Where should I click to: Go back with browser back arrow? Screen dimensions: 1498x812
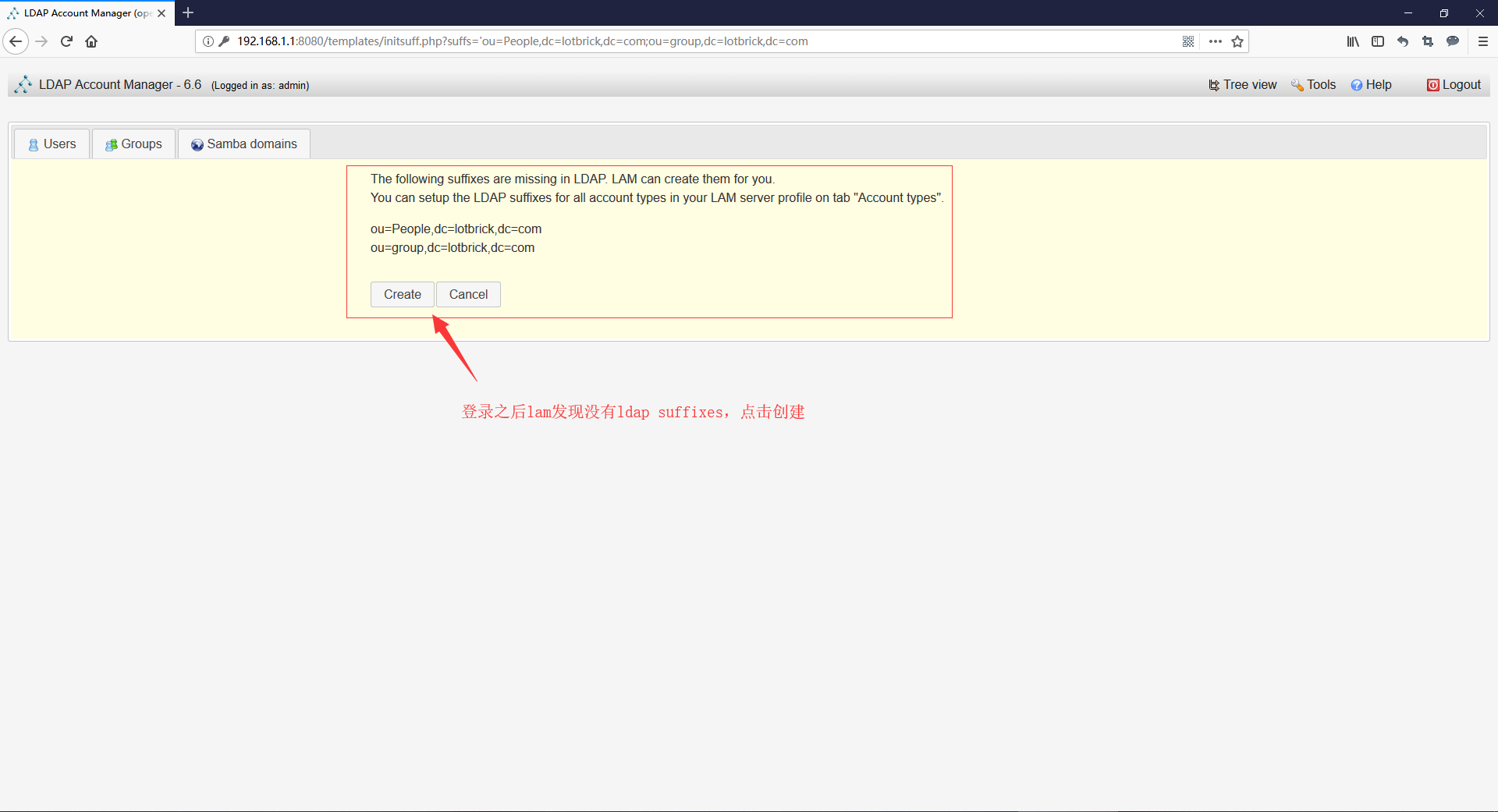[x=16, y=41]
